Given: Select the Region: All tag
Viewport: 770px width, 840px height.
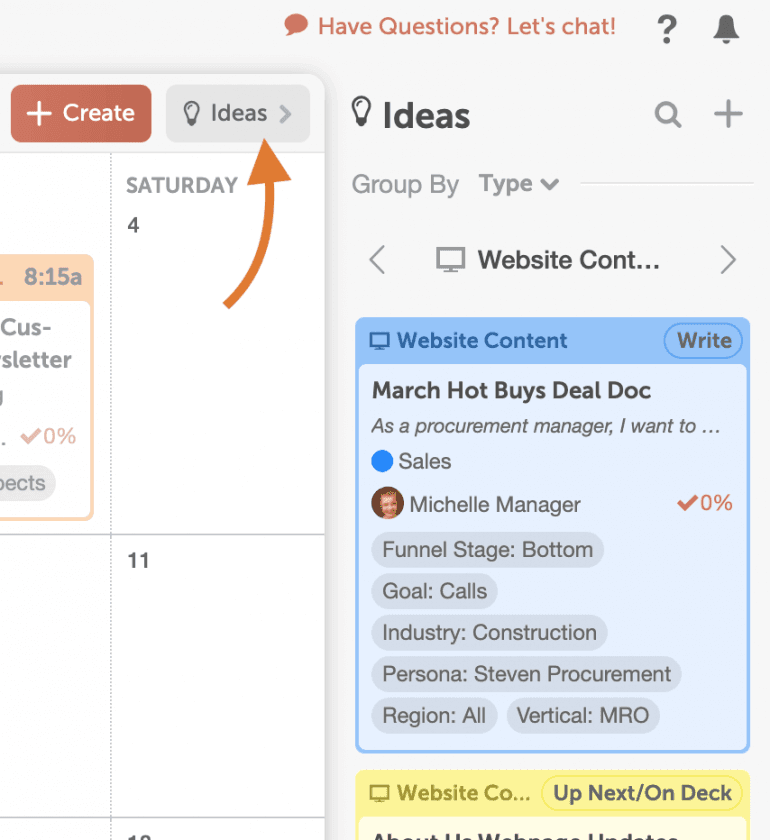Looking at the screenshot, I should pos(434,716).
